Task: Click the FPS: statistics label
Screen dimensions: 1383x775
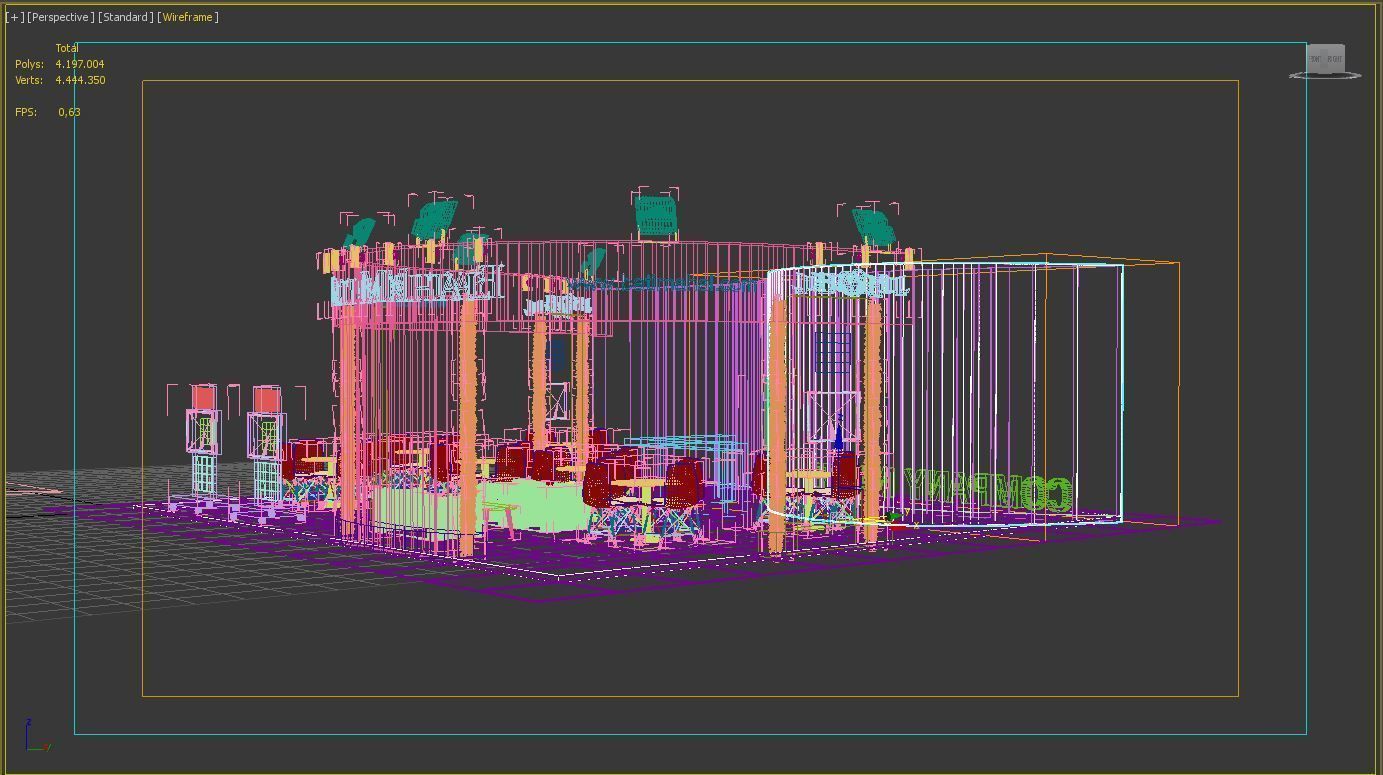Action: pyautogui.click(x=26, y=112)
